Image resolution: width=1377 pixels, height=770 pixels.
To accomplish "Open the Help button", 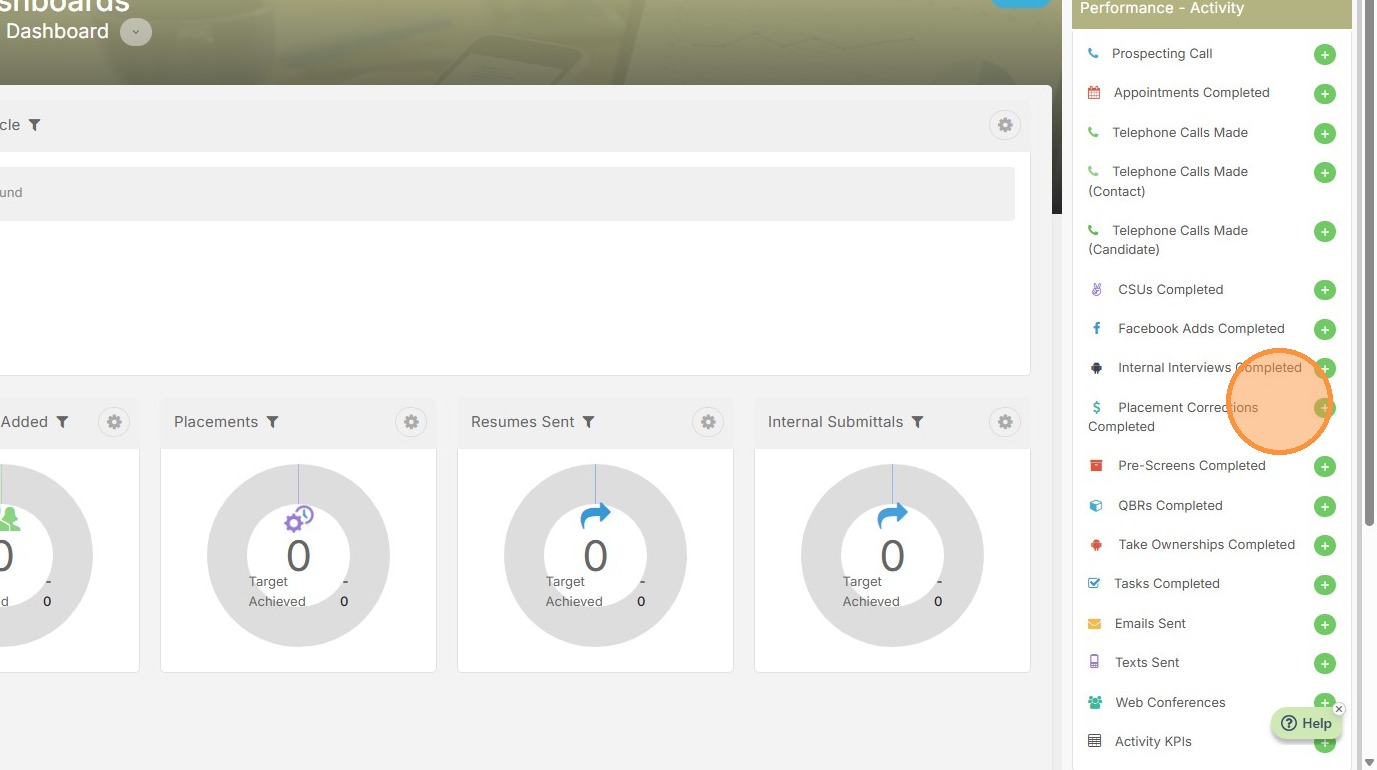I will click(1306, 723).
